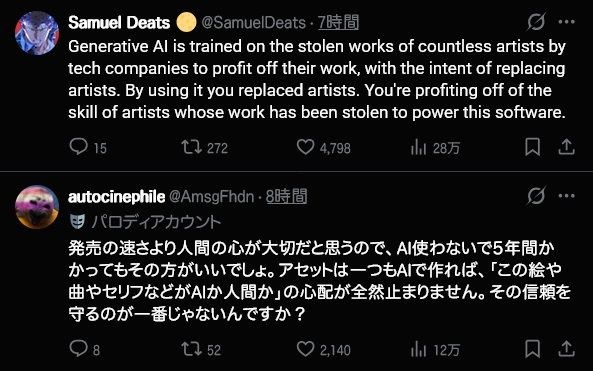Bookmark autocinephile's tweet
The image size is (593, 371).
coord(532,349)
